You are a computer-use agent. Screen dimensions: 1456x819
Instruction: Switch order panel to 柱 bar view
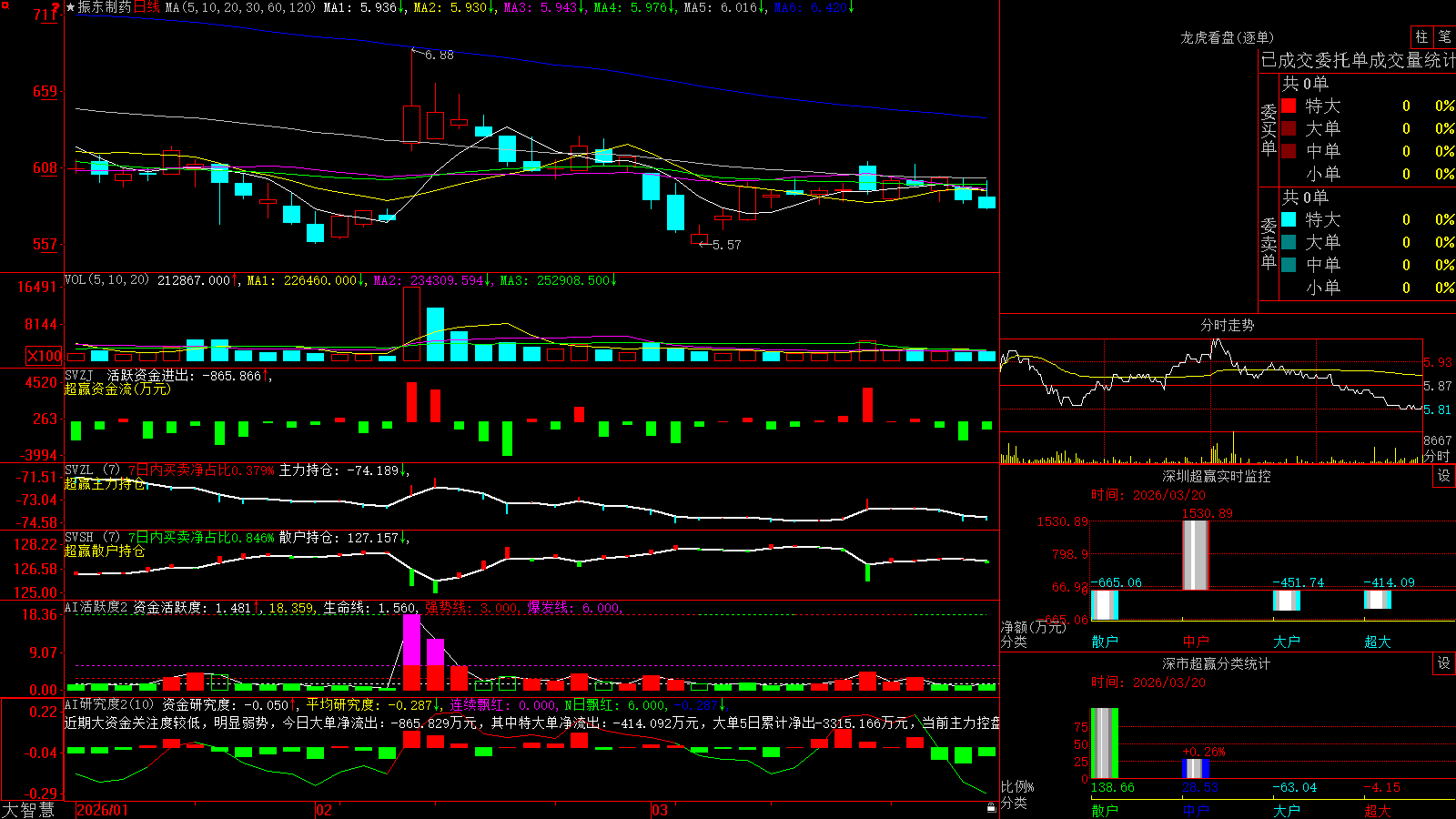pyautogui.click(x=1421, y=37)
